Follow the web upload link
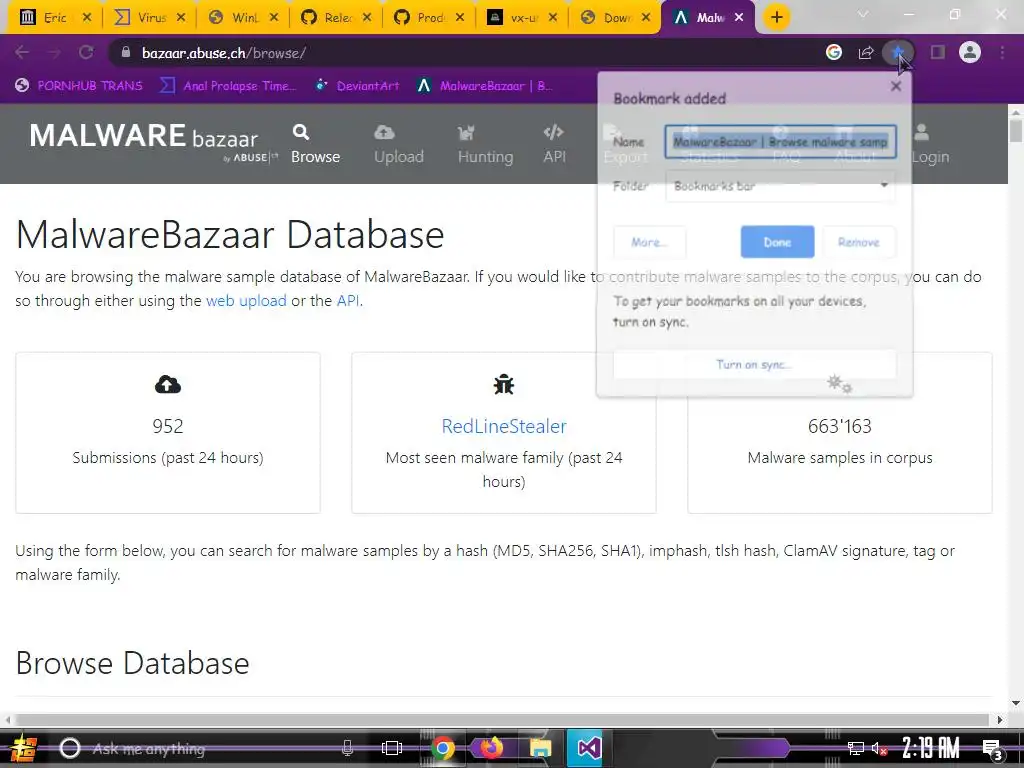Screen dimensions: 1024x768 point(246,300)
